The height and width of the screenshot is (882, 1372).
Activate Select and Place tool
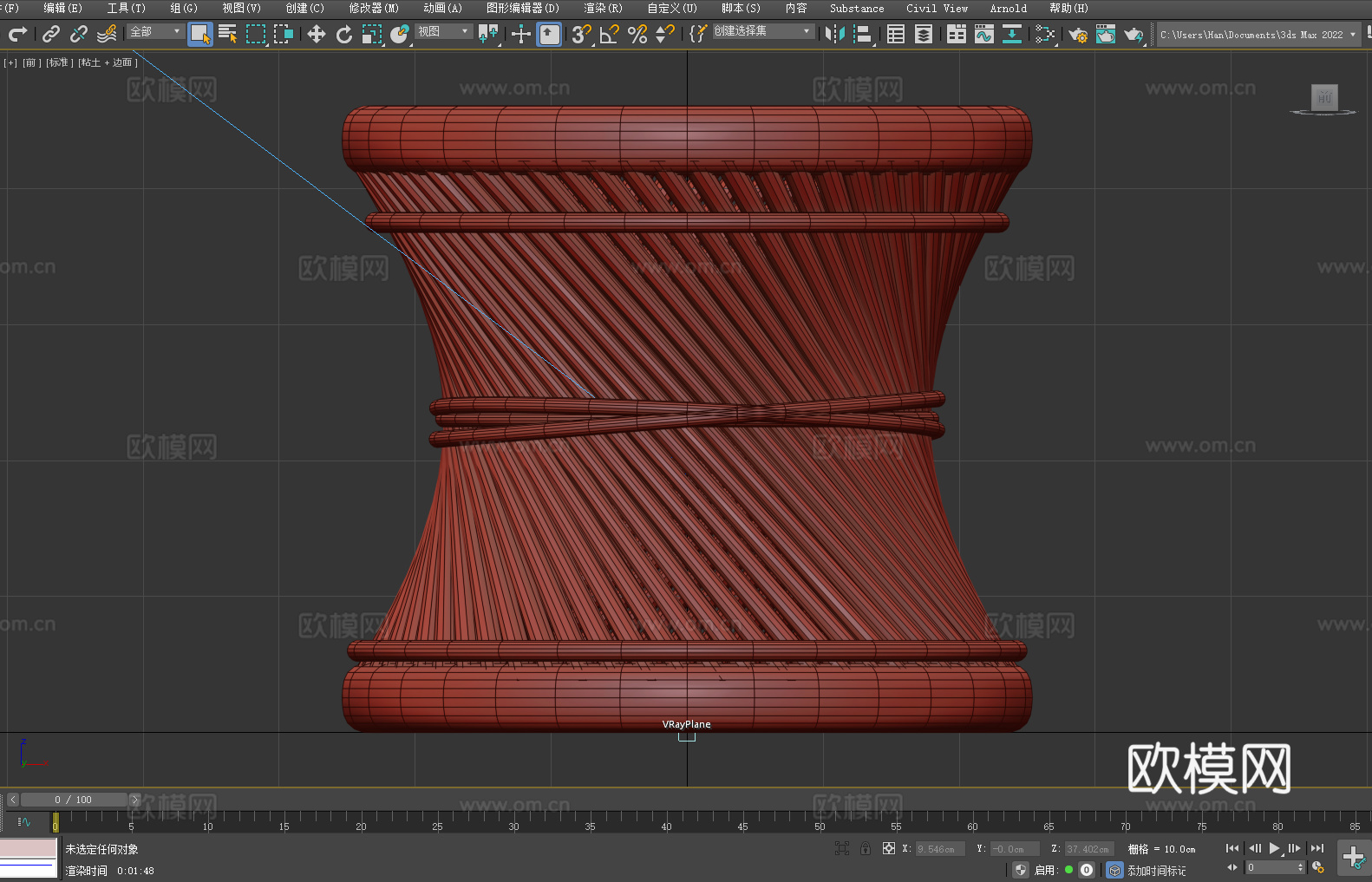[x=400, y=34]
